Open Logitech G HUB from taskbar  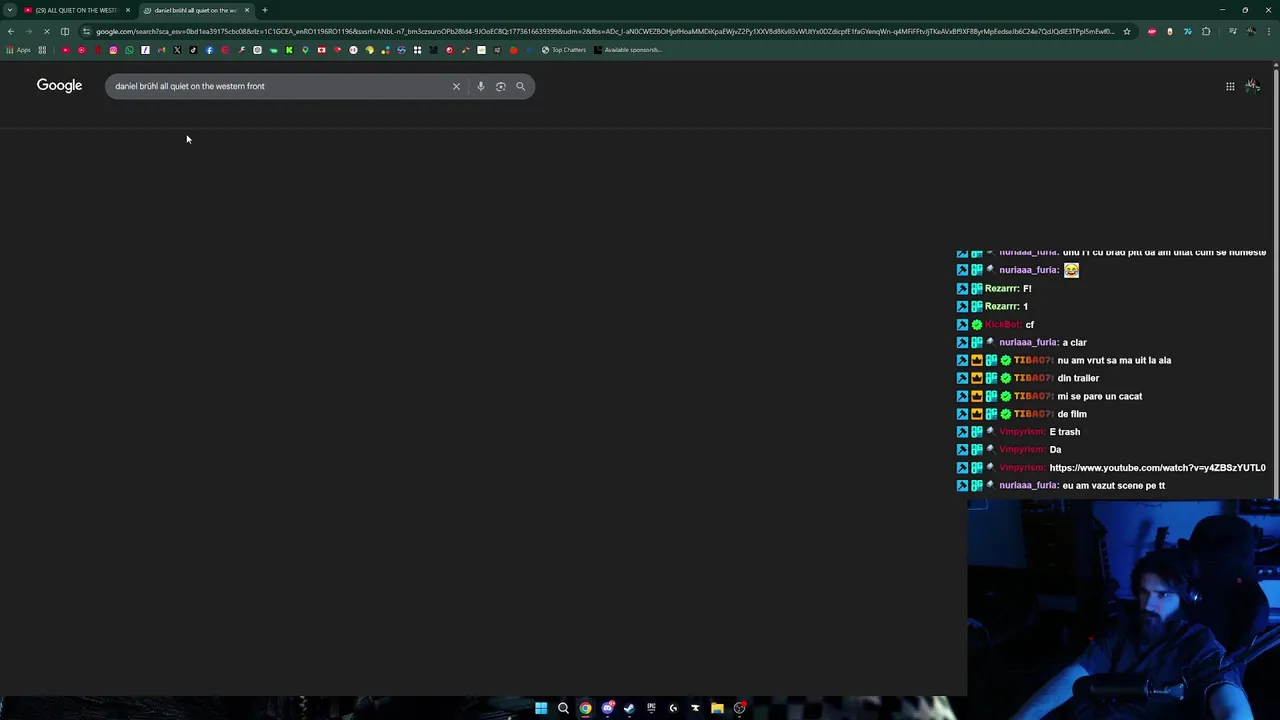click(x=673, y=708)
